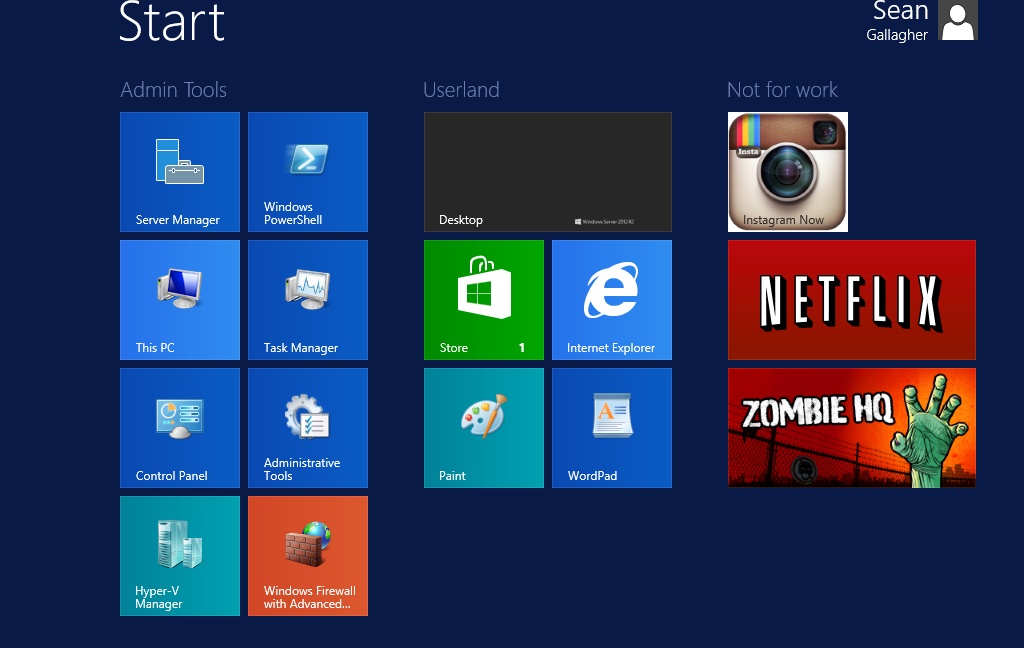
Task: Play Zombie HQ
Action: [851, 428]
